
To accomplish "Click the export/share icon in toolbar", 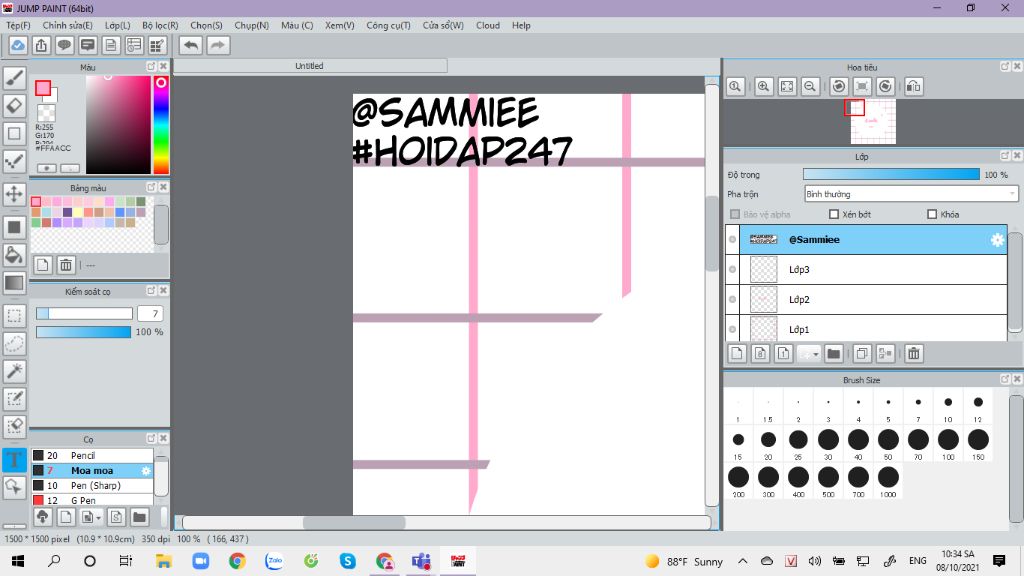I will (41, 45).
